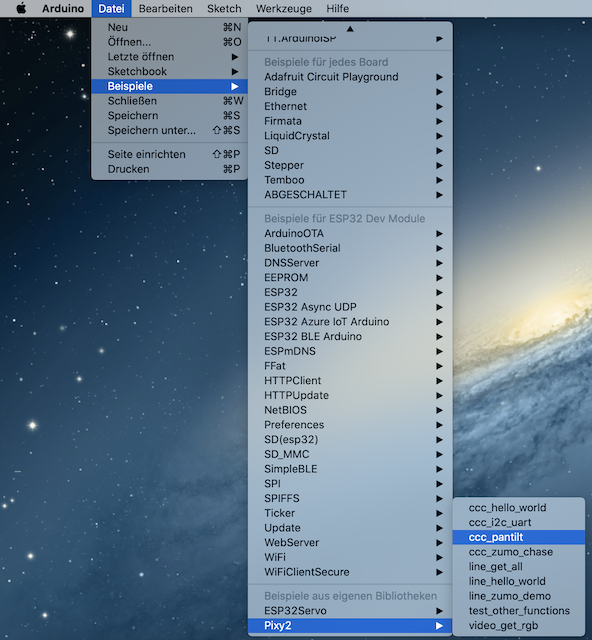Open the DNSServer examples submenu
This screenshot has width=592, height=640.
pos(350,263)
